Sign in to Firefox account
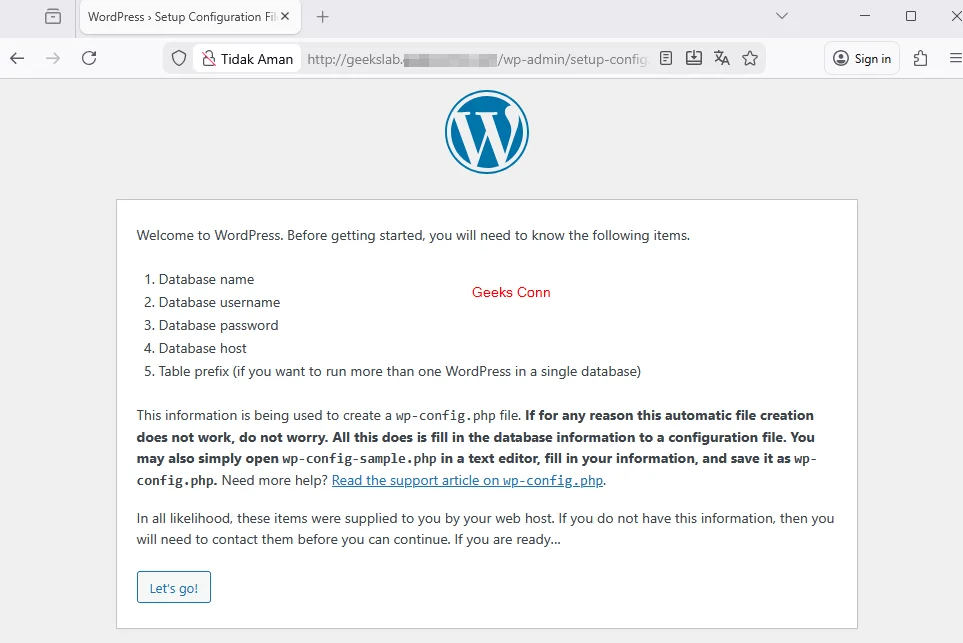Viewport: 963px width, 643px height. (x=861, y=59)
